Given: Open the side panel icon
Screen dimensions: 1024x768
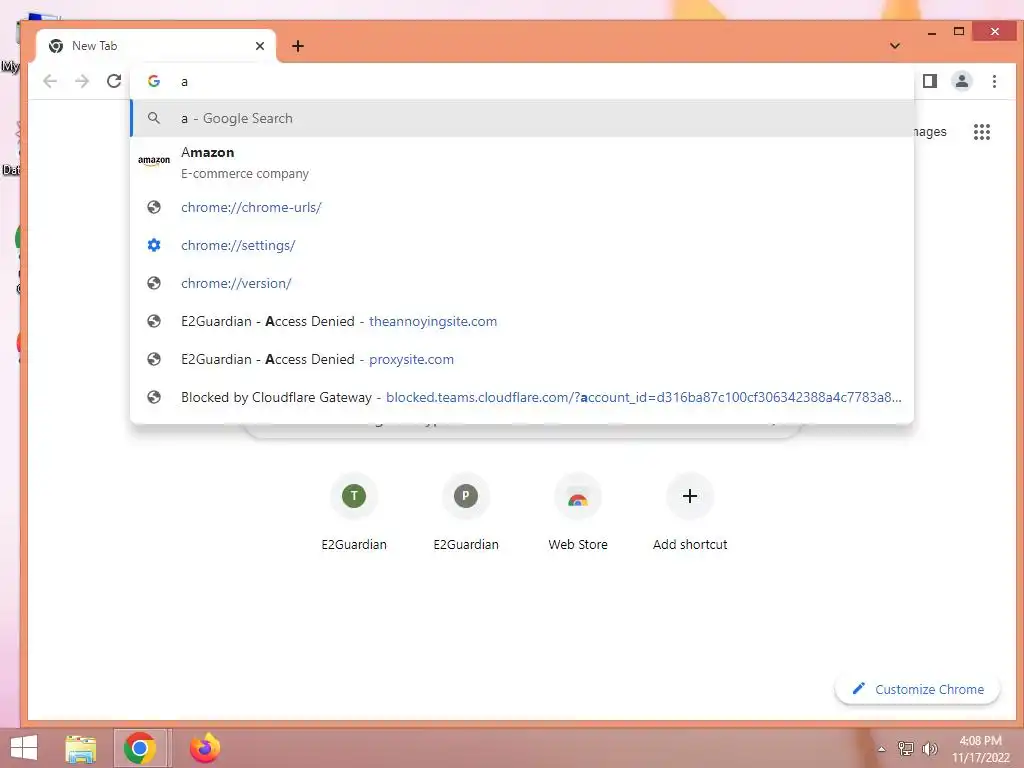Looking at the screenshot, I should [x=930, y=81].
